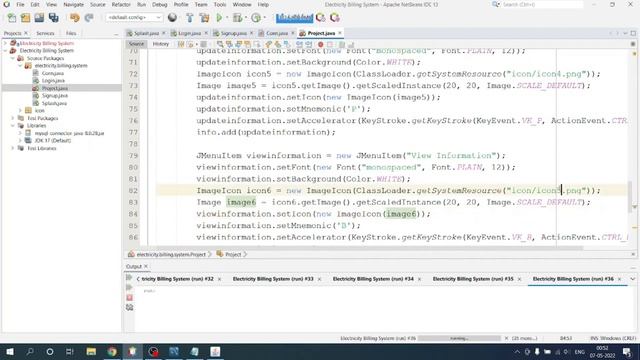The height and width of the screenshot is (360, 640).
Task: Close the Project.java editor tab
Action: 340,33
